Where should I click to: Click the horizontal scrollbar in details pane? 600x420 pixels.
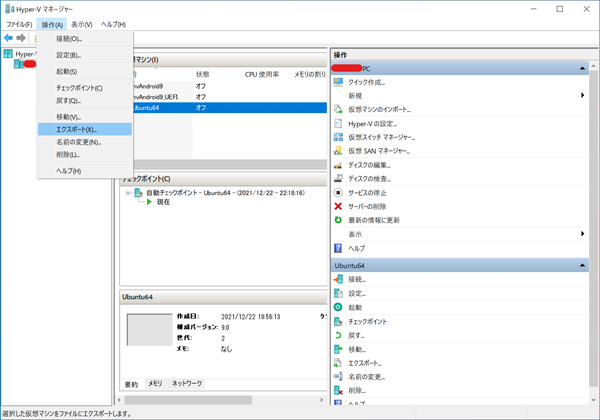(188, 400)
